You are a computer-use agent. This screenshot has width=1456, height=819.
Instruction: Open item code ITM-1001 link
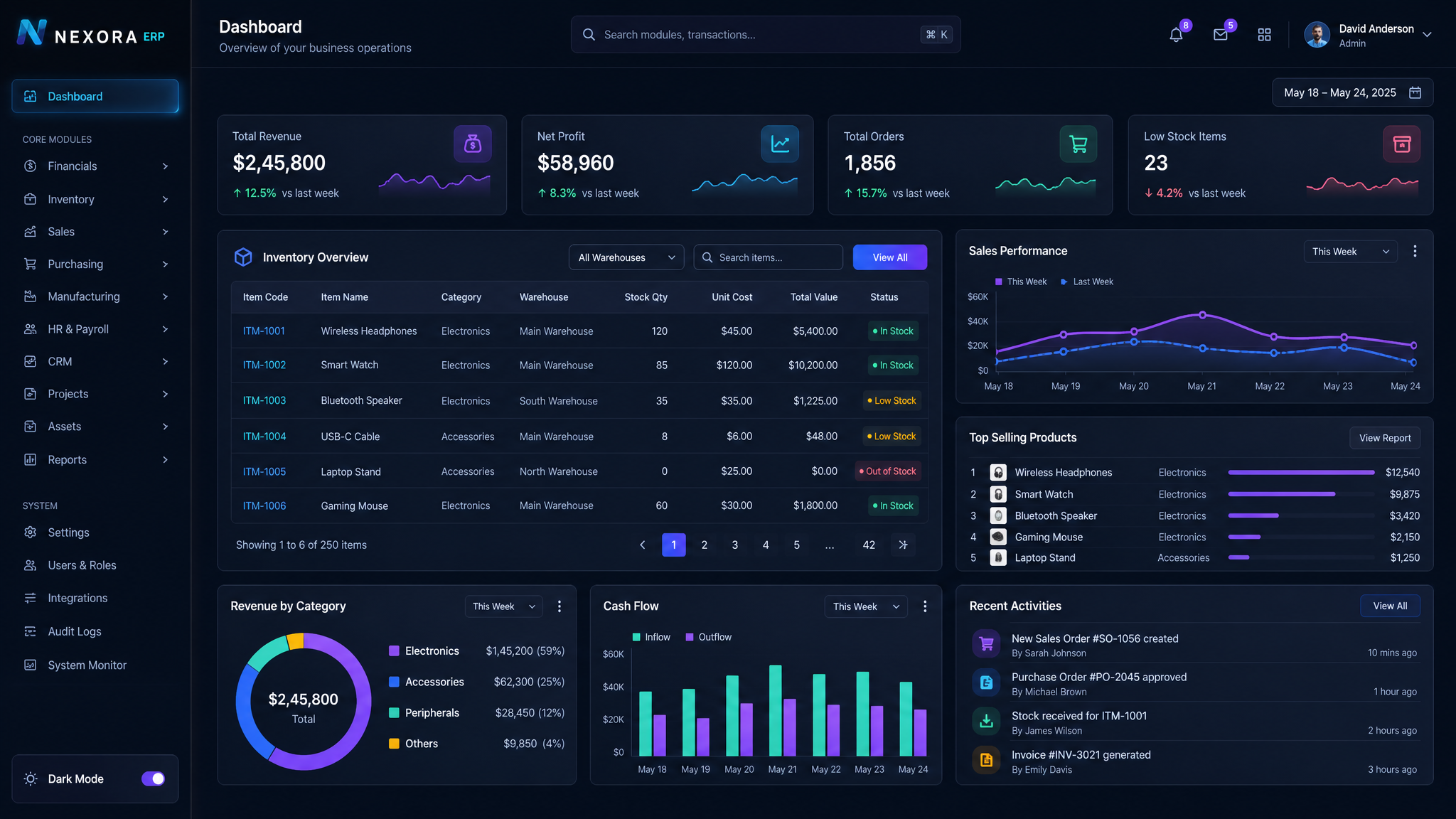(264, 331)
